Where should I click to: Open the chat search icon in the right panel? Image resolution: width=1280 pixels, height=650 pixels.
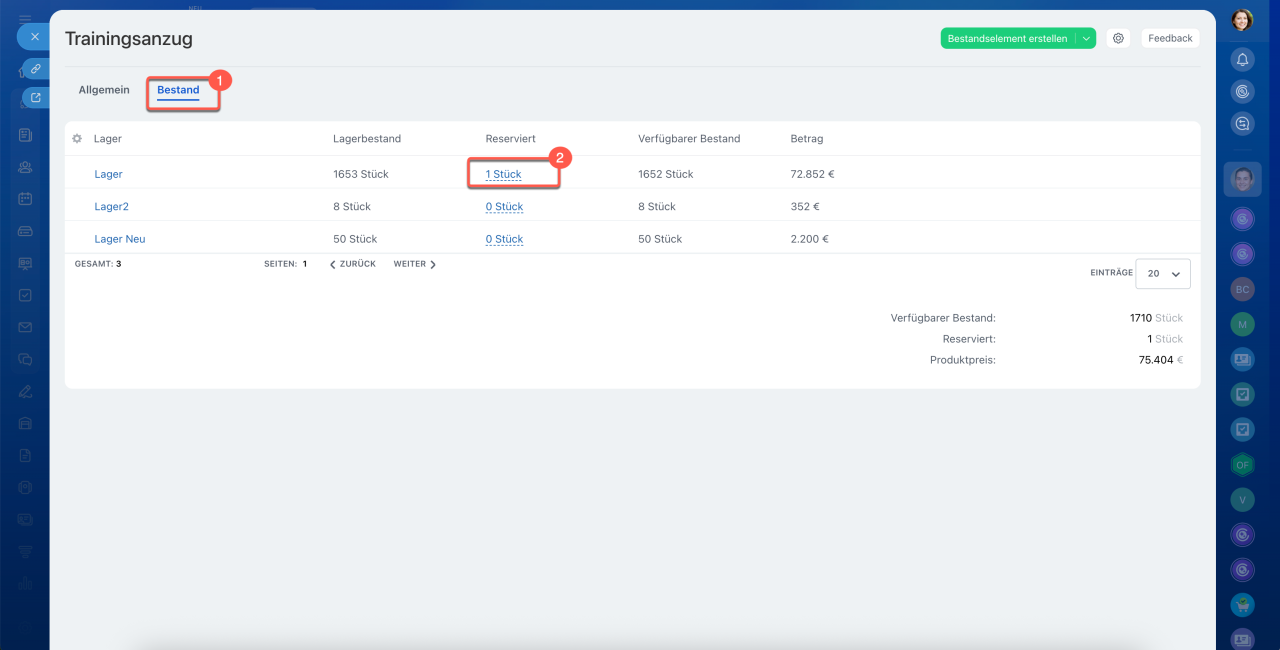pos(1242,124)
